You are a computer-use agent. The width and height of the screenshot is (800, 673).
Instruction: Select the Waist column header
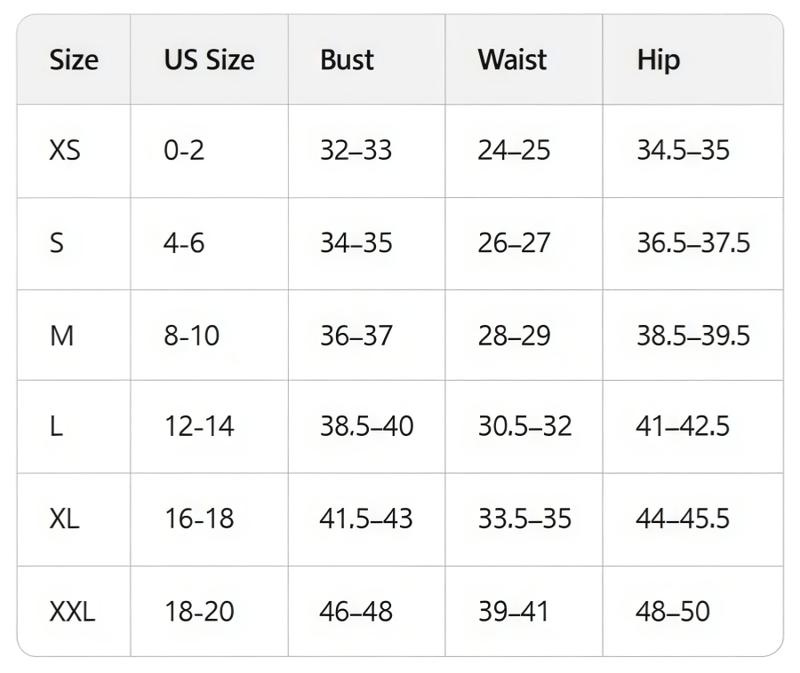pos(512,60)
